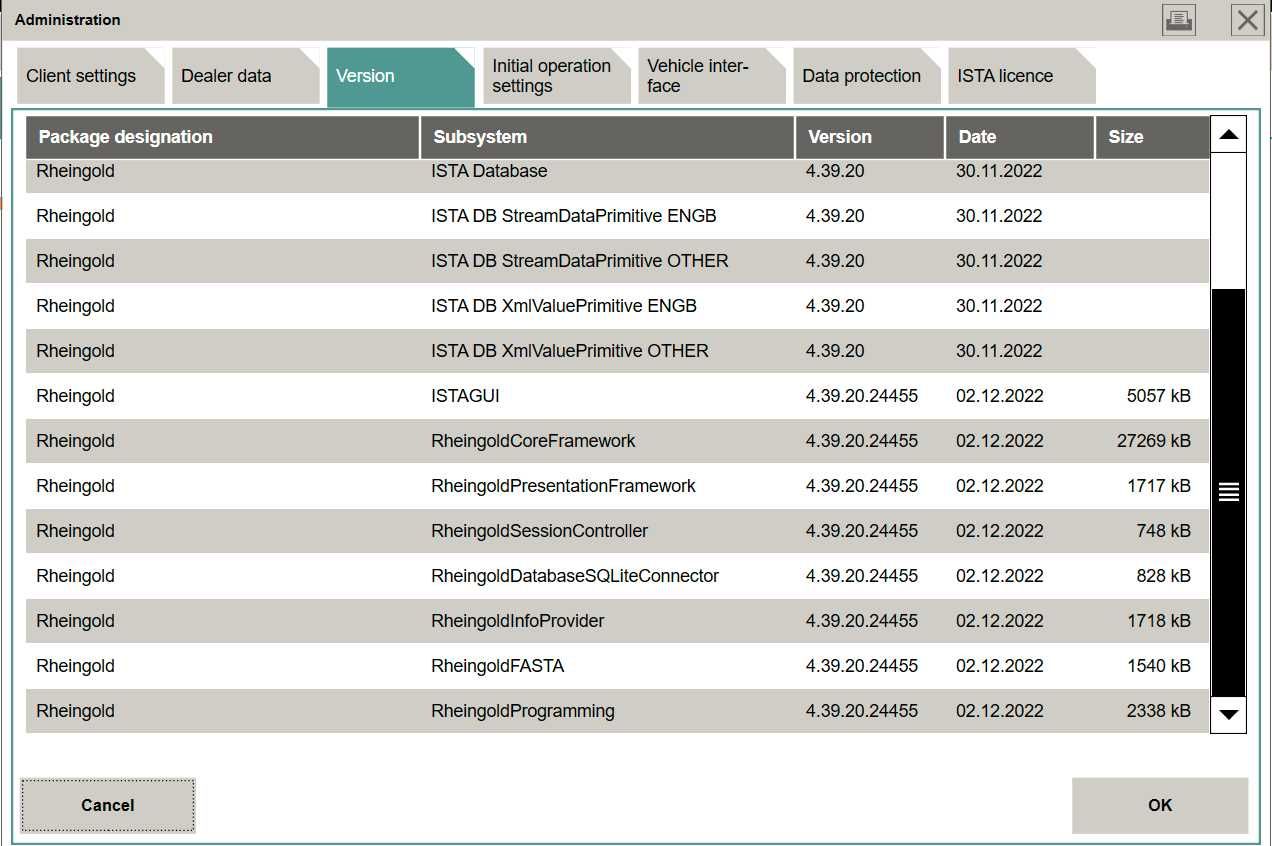This screenshot has width=1272, height=846.
Task: Click the scrollbar thumb grip
Action: tap(1228, 492)
